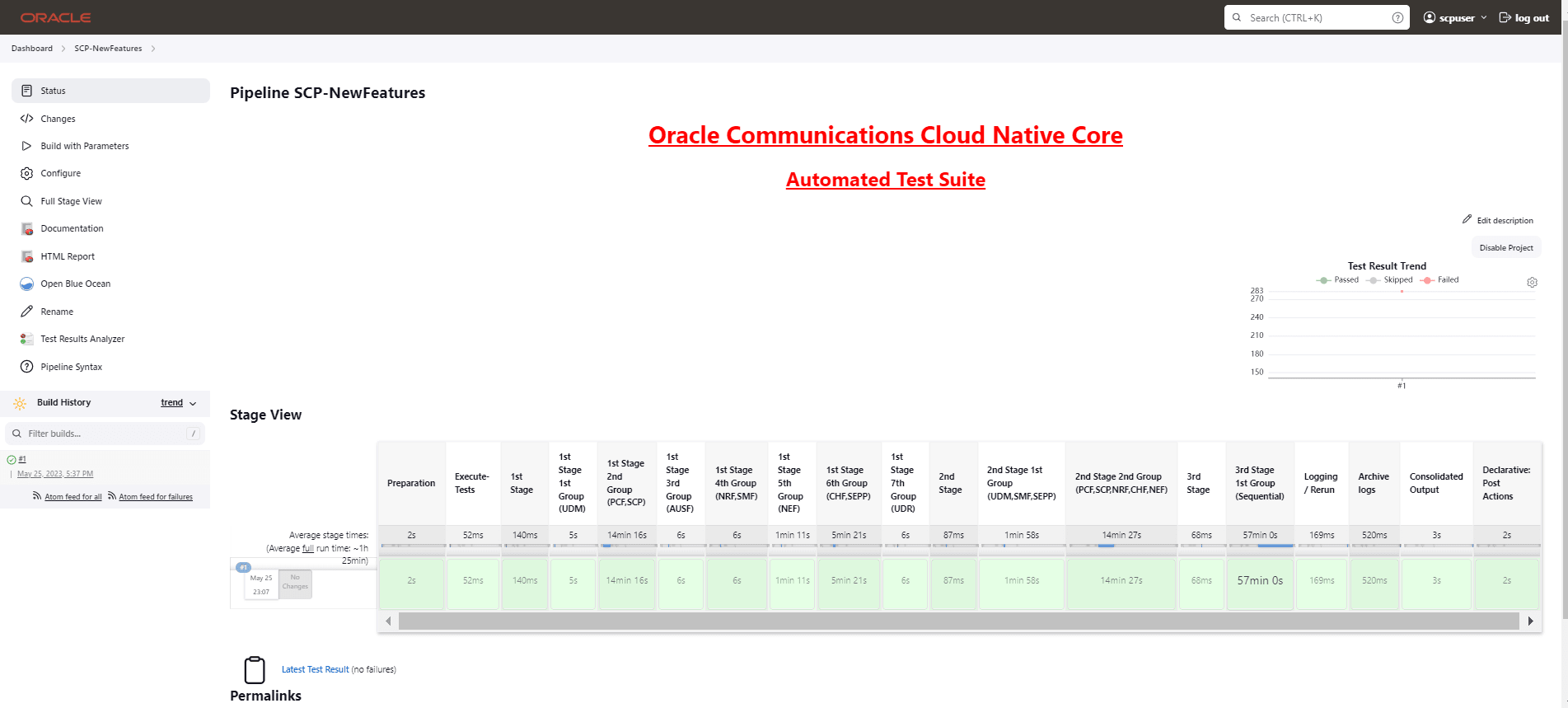Click the Preparation stage column header
Viewport: 1568px width, 708px height.
point(411,483)
